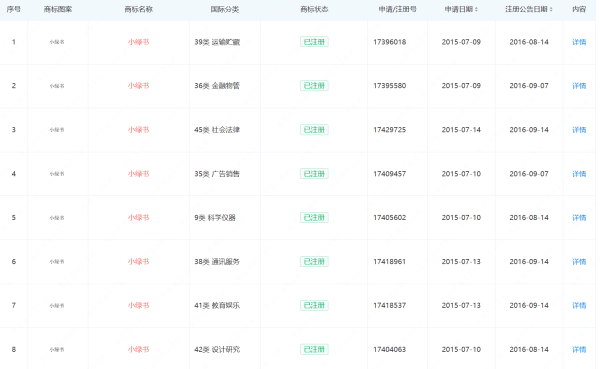Select registration number 17429725 cell
This screenshot has width=600, height=369.
tap(390, 130)
